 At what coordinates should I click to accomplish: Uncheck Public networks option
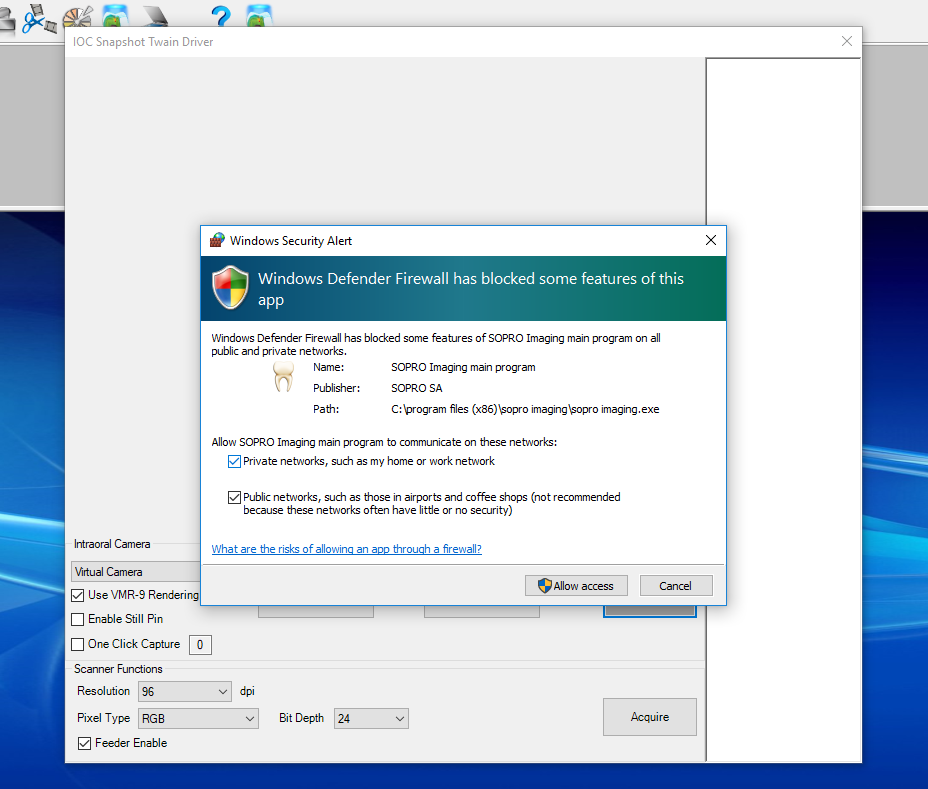click(x=234, y=497)
